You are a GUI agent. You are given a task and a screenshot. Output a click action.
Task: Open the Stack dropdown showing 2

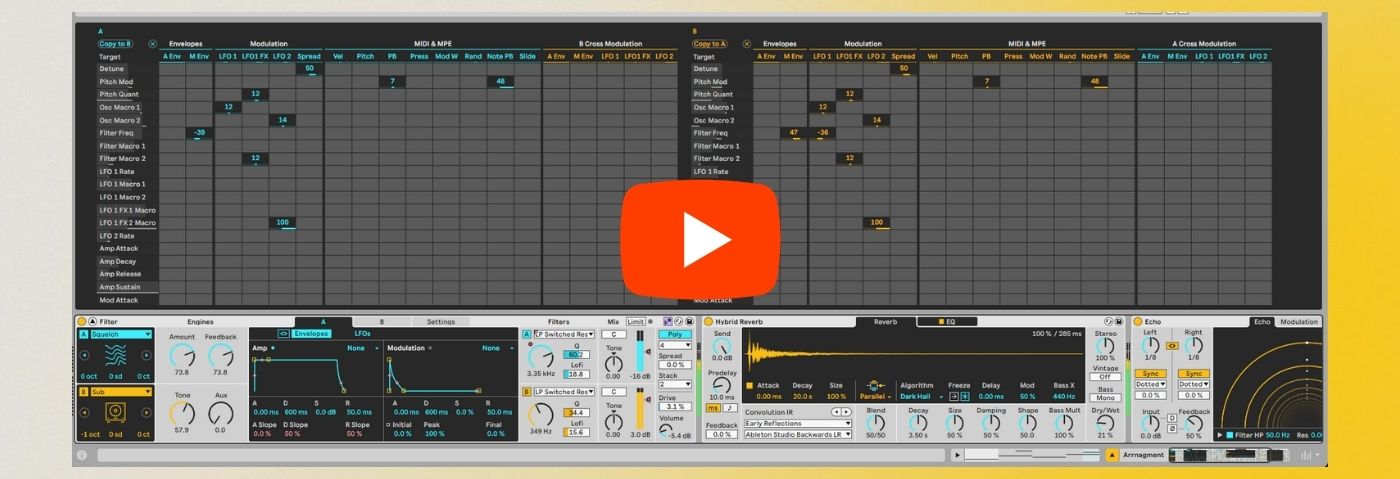[675, 384]
